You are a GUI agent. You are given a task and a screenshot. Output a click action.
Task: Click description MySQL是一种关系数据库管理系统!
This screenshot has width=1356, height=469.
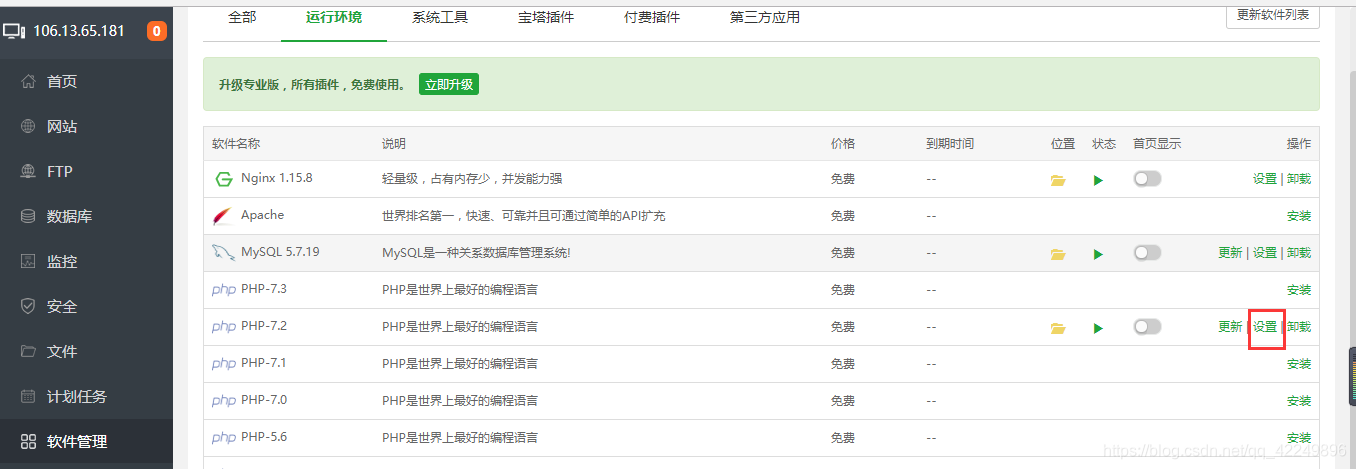coord(476,253)
